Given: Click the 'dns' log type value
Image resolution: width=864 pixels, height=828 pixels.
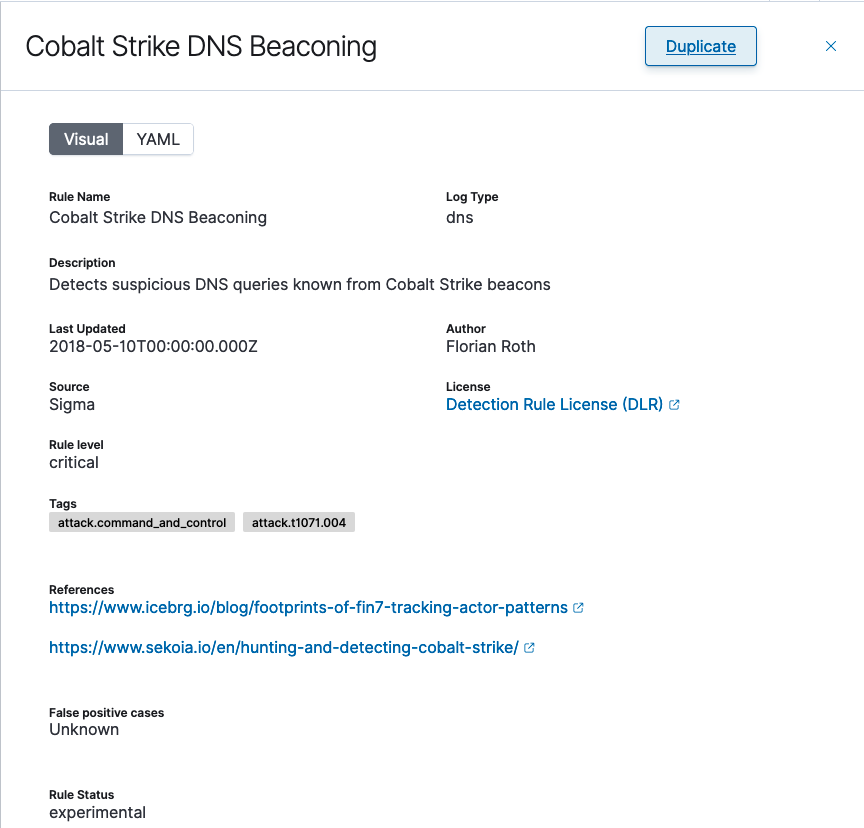Looking at the screenshot, I should point(460,217).
